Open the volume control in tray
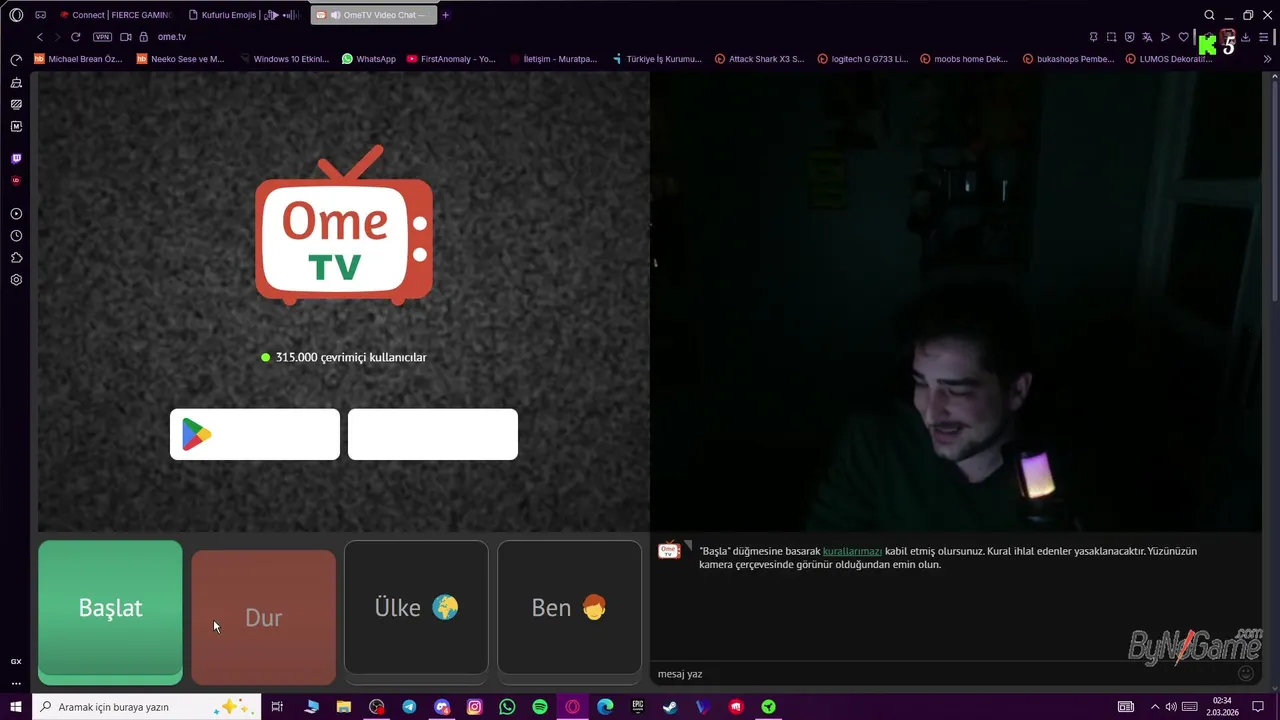 point(1171,707)
